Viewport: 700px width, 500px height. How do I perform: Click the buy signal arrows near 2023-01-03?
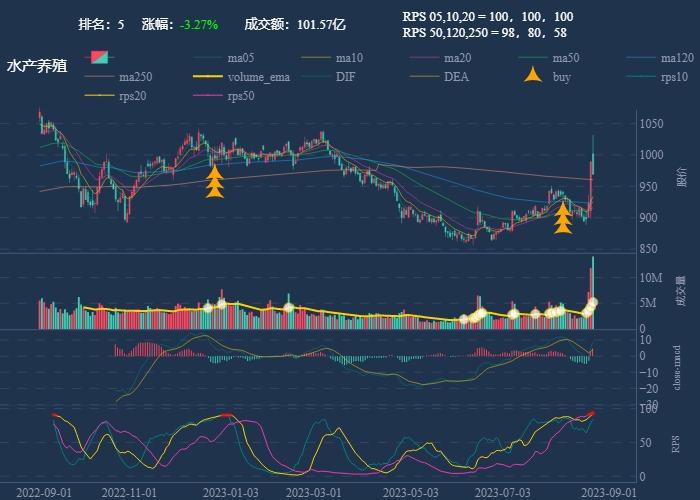[x=215, y=182]
